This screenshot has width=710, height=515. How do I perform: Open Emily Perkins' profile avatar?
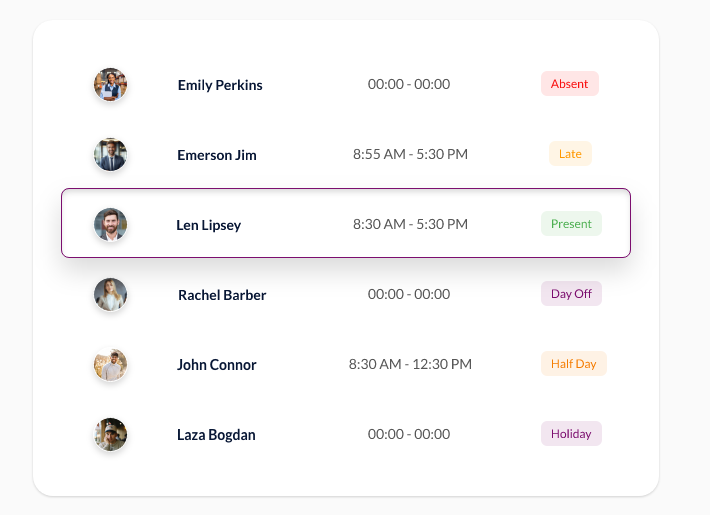tap(110, 85)
